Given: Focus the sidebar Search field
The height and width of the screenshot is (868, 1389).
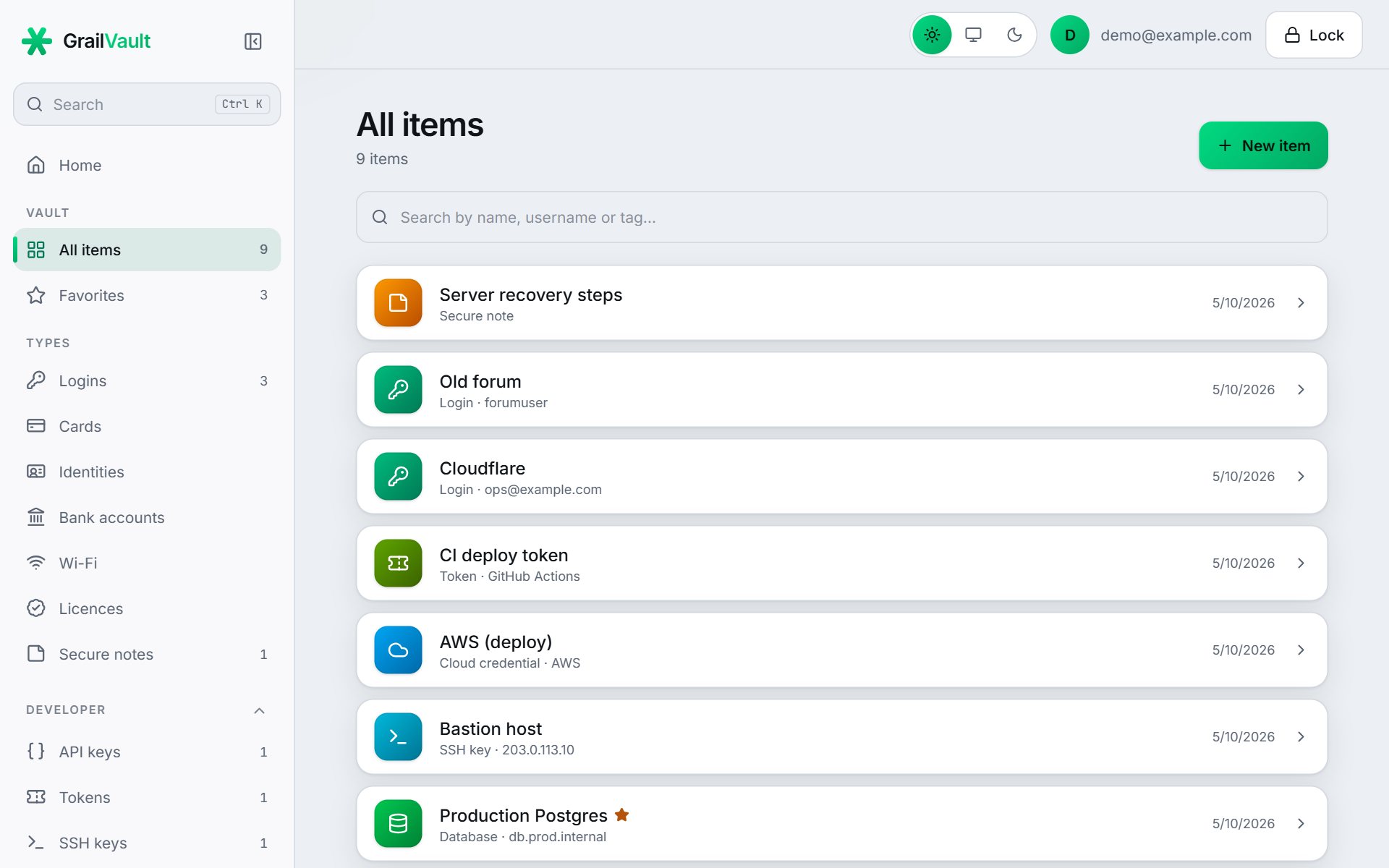Looking at the screenshot, I should pyautogui.click(x=147, y=104).
